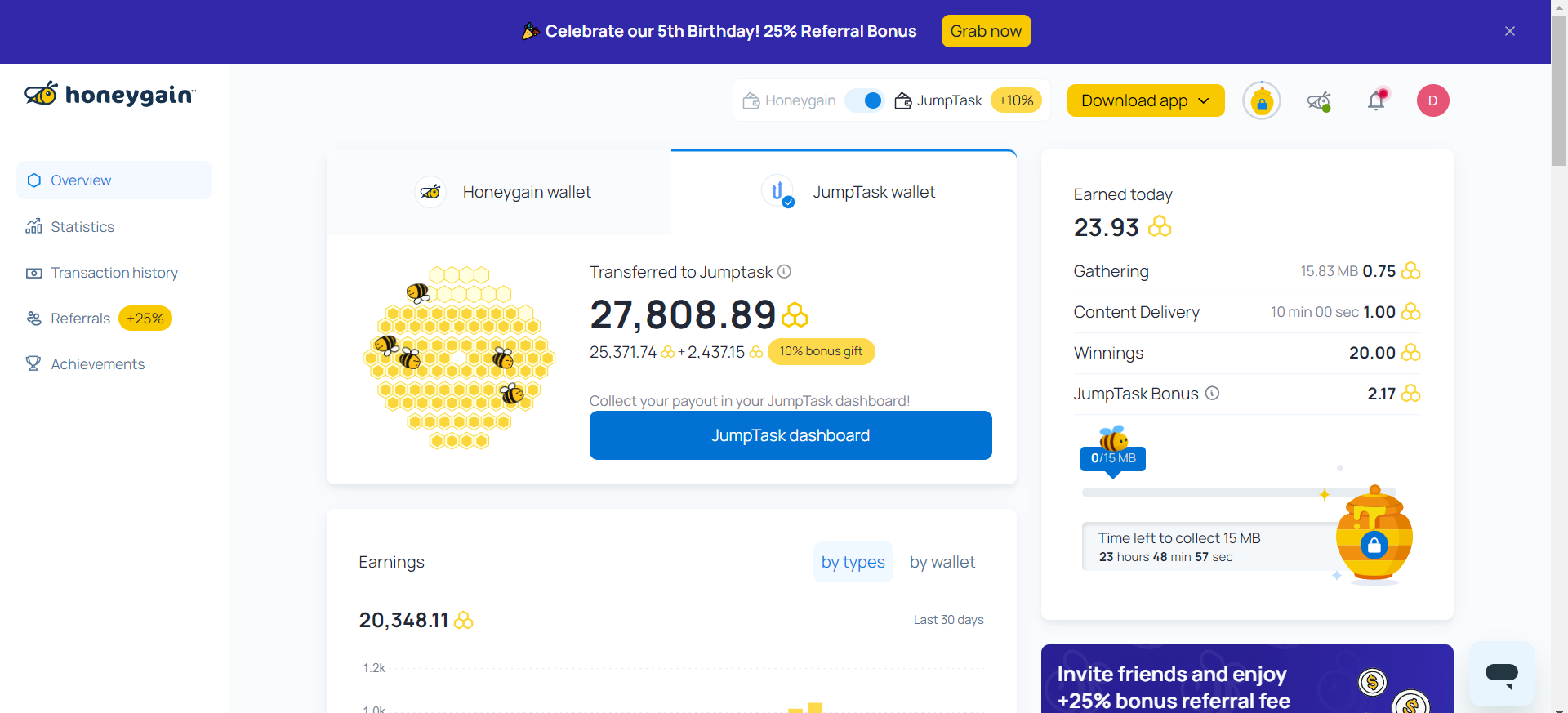The height and width of the screenshot is (713, 1568).
Task: Click the bee status icon with green dot
Action: [1319, 101]
